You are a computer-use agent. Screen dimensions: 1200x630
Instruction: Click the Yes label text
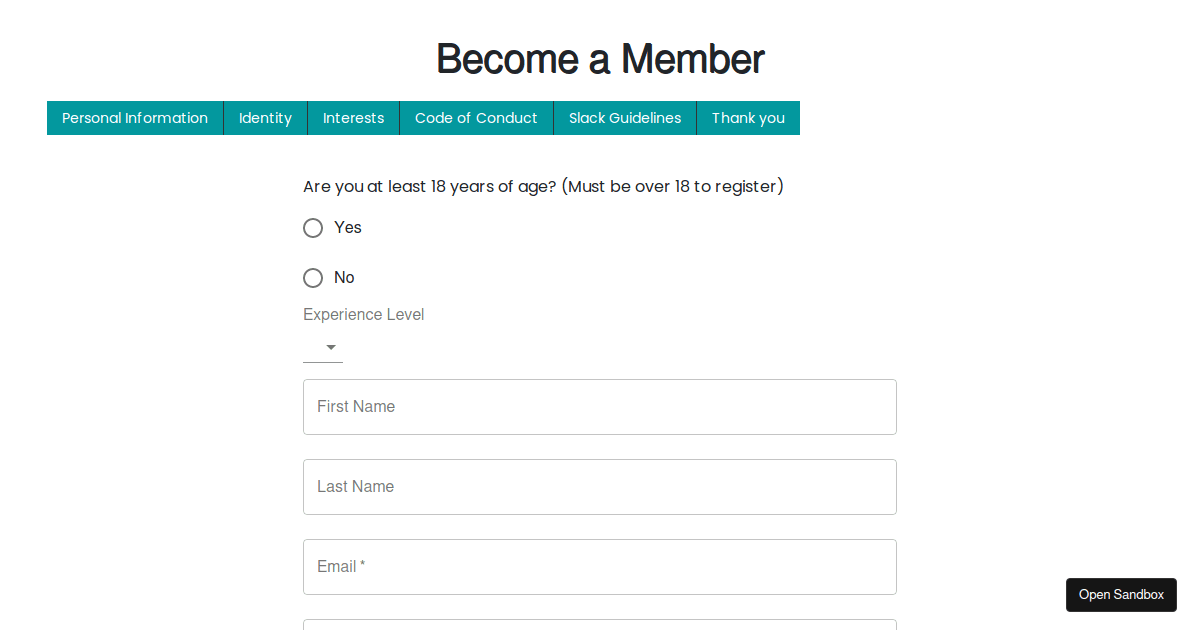tap(347, 227)
